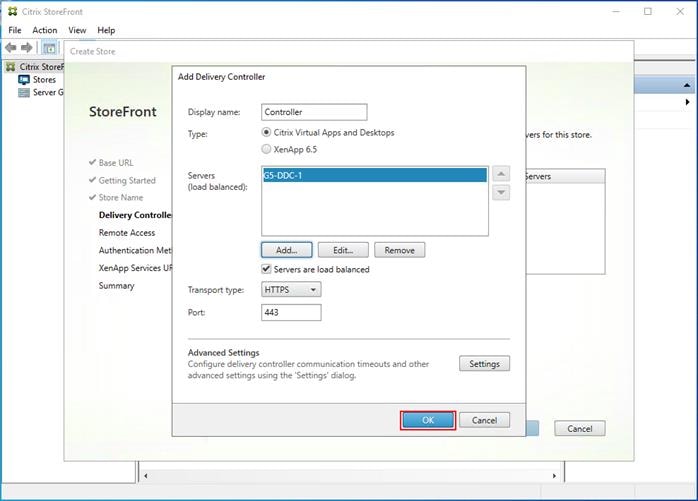Confirm with the OK button

(428, 420)
